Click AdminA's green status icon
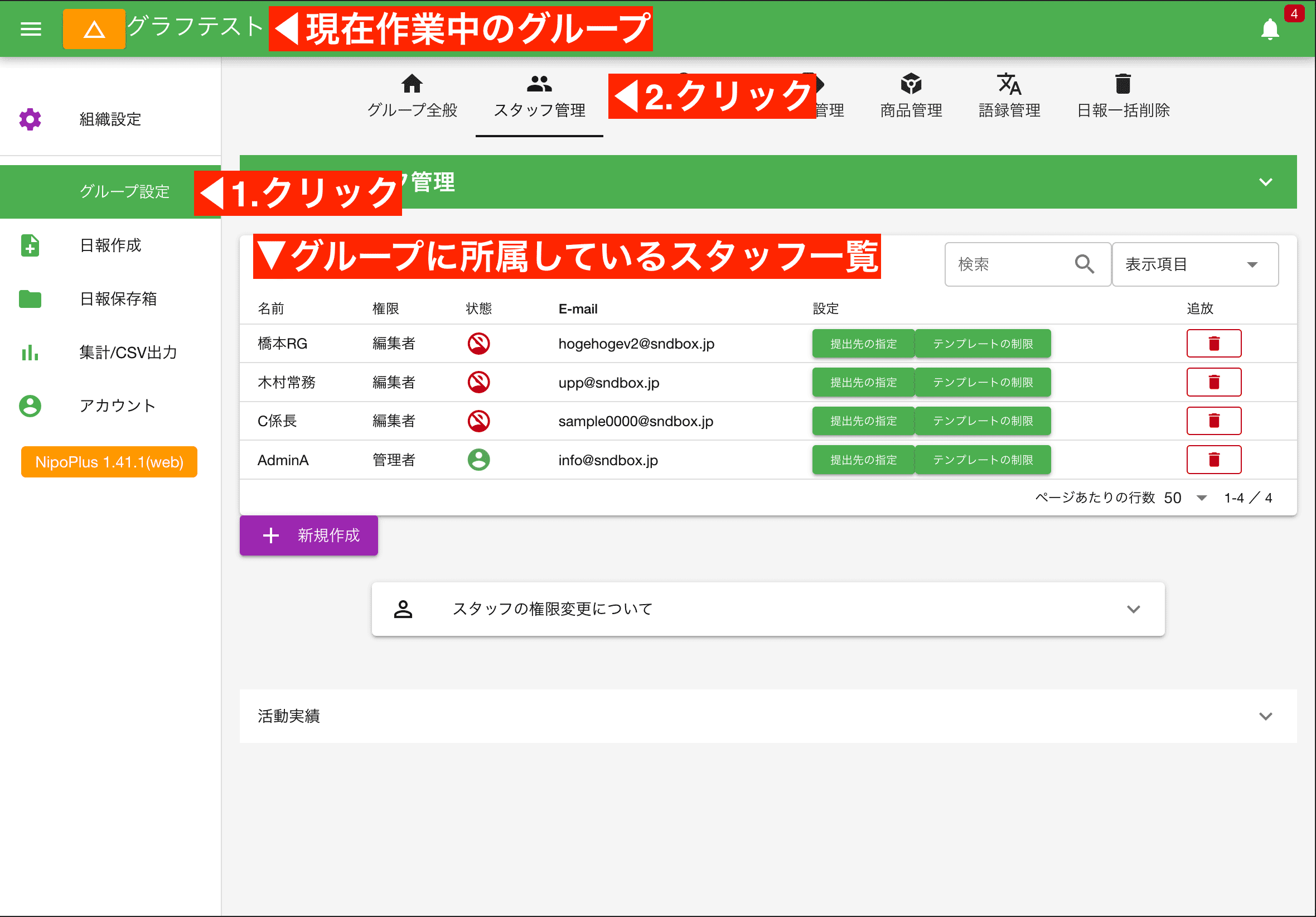 [x=478, y=460]
